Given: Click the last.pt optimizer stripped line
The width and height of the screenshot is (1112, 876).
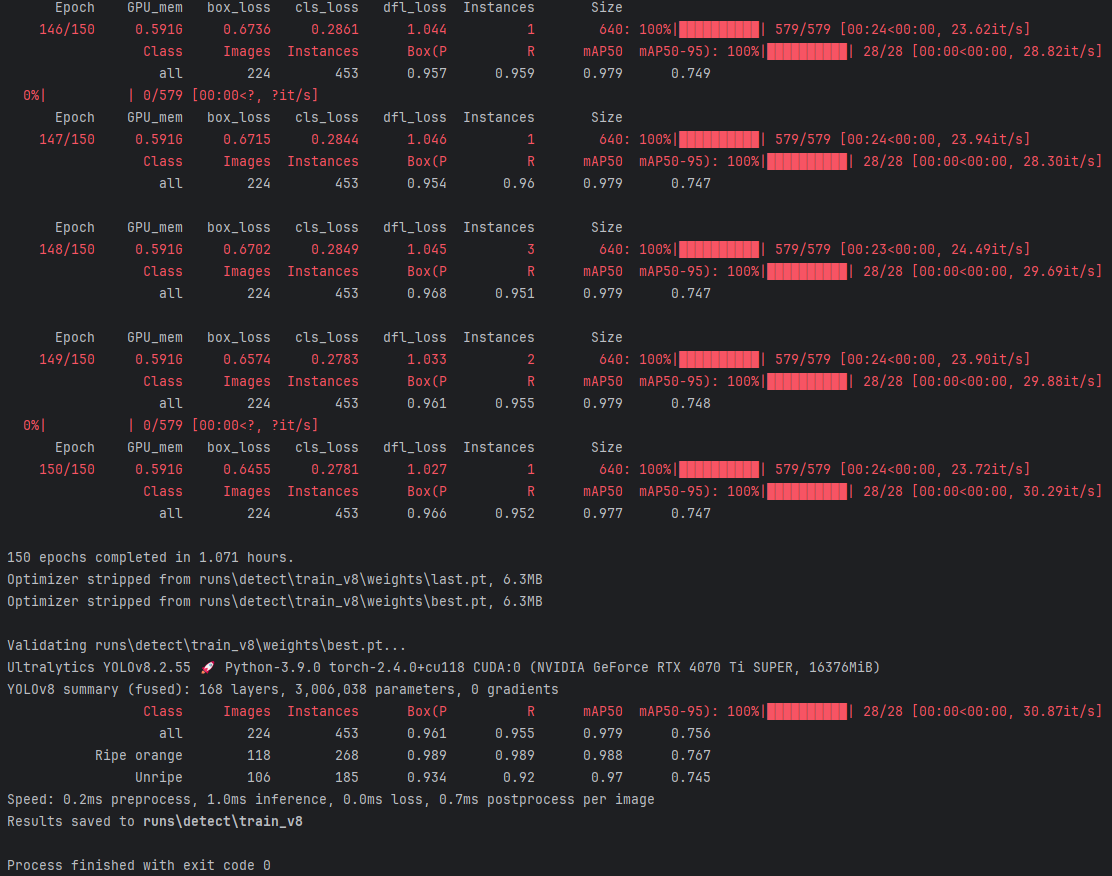Looking at the screenshot, I should pos(275,580).
